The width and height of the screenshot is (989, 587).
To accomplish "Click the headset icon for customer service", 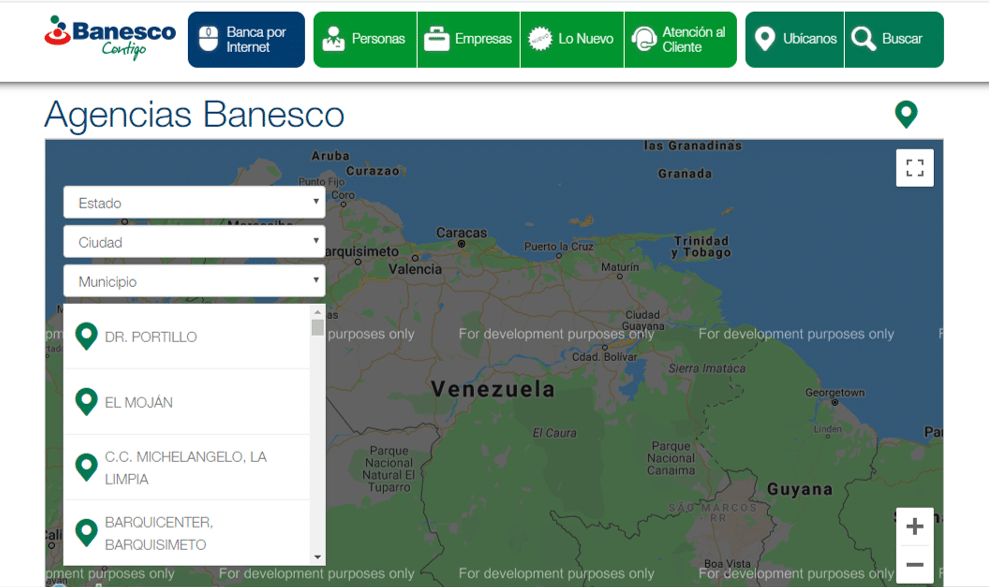I will pyautogui.click(x=644, y=39).
